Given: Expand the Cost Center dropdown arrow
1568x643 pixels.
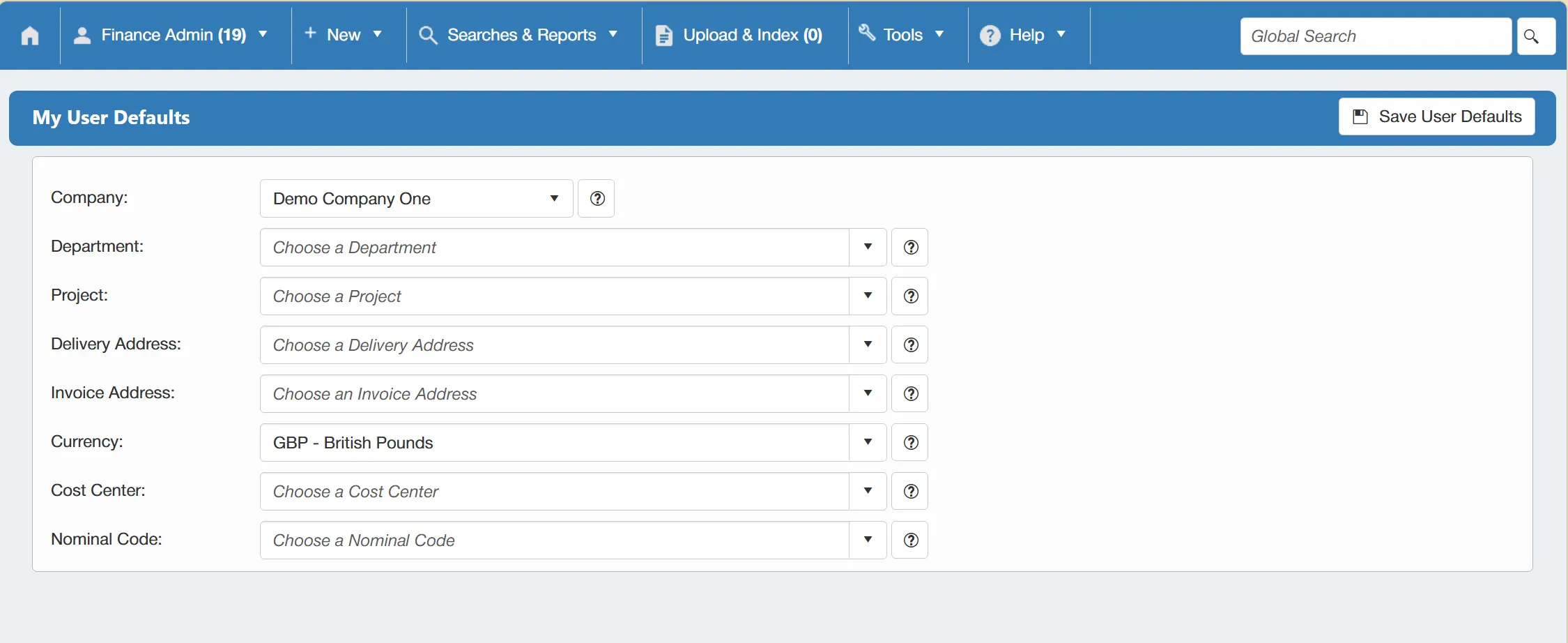Looking at the screenshot, I should click(x=868, y=492).
